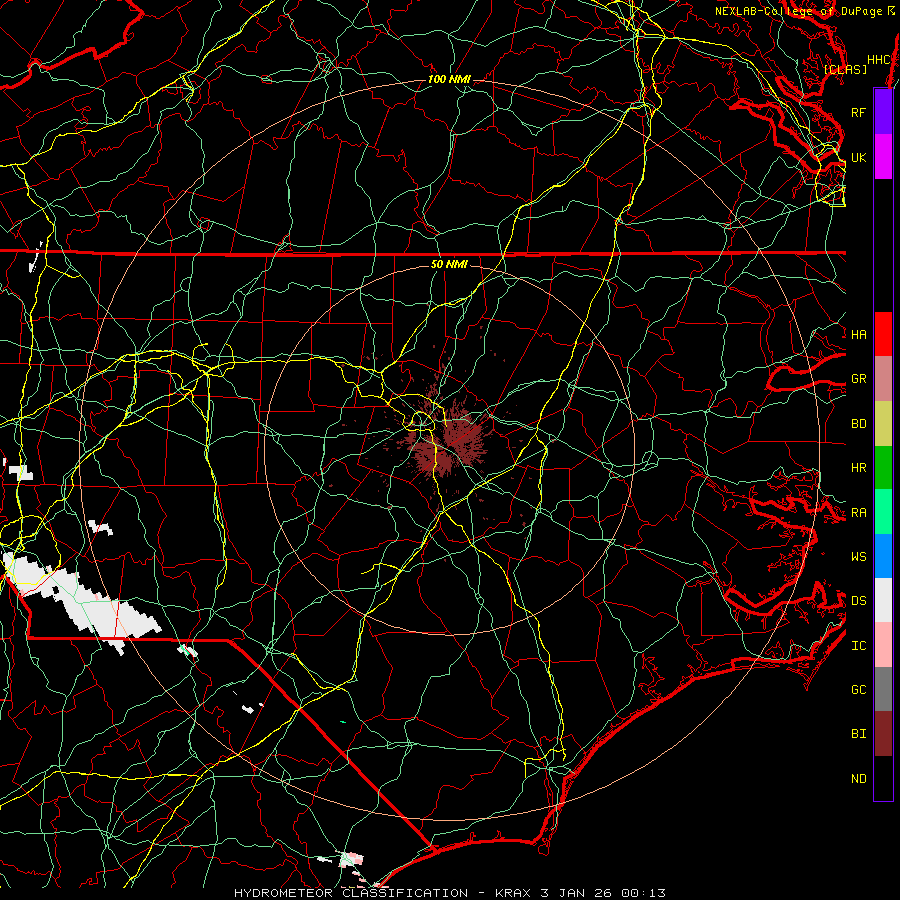Click the [CLAS] units label
Image resolution: width=900 pixels, height=900 pixels.
845,69
